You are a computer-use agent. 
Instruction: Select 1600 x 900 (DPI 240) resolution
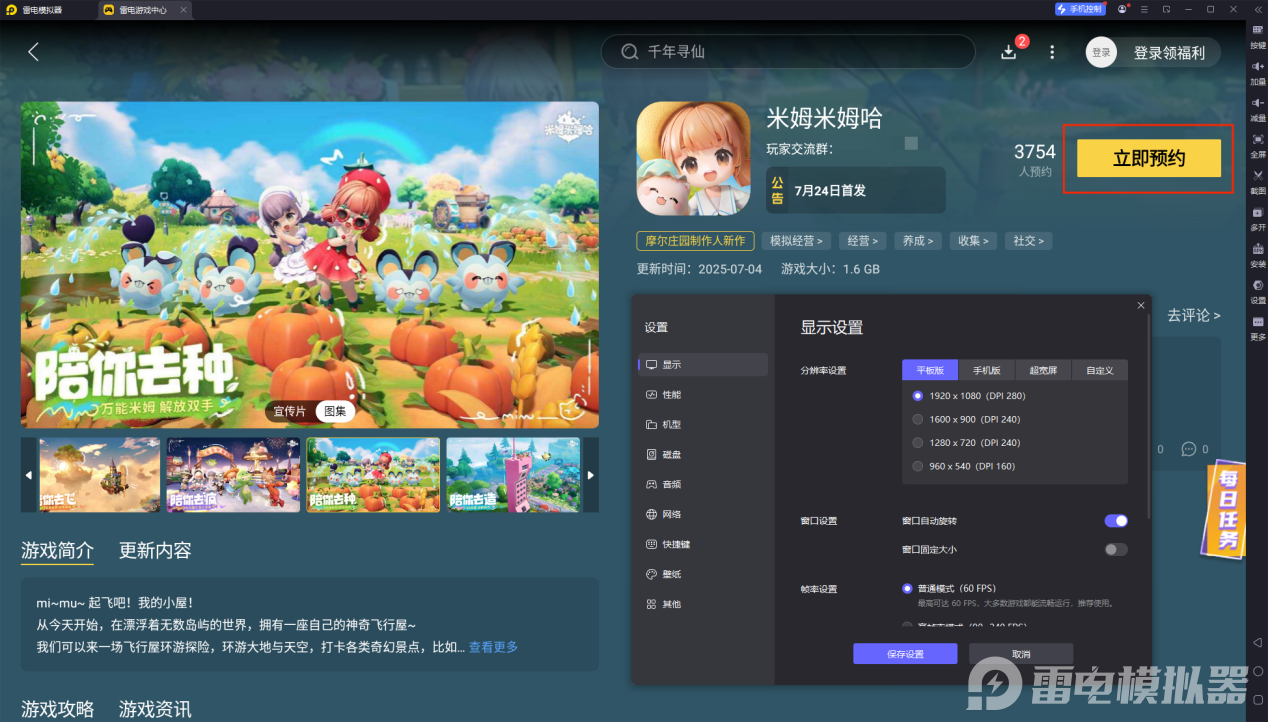click(x=966, y=420)
